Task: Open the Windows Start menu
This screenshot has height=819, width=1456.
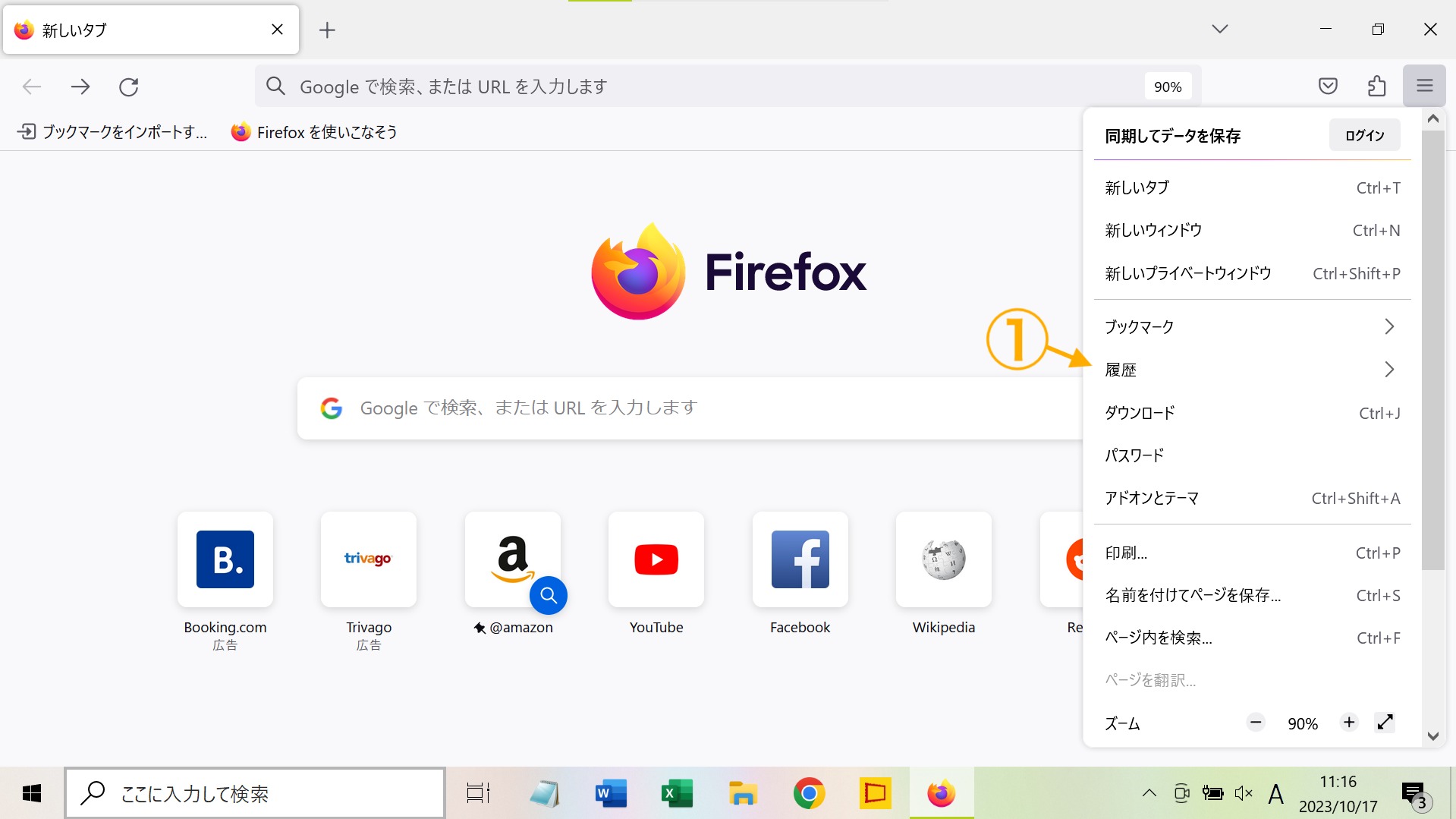Action: pyautogui.click(x=32, y=793)
